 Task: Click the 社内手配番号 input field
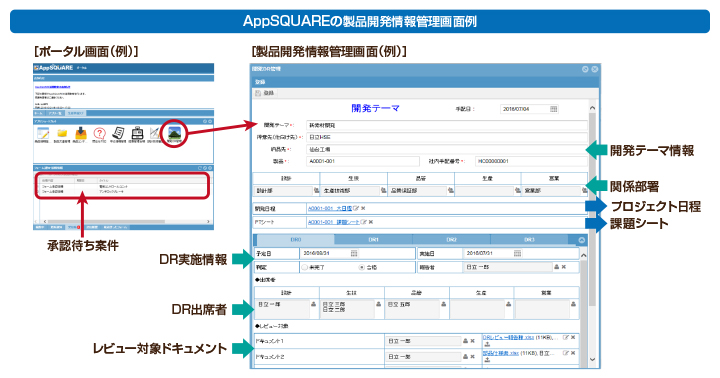[x=531, y=161]
